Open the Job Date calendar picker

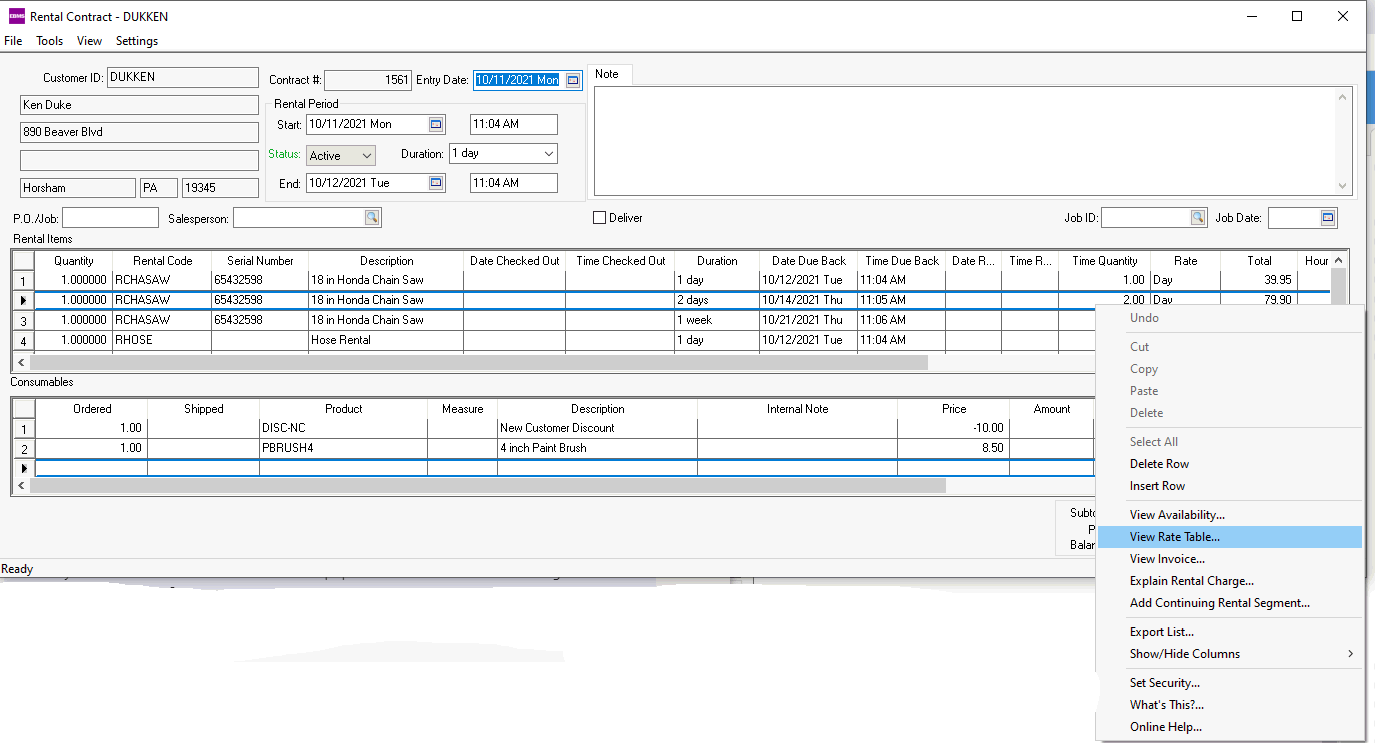pyautogui.click(x=1328, y=218)
